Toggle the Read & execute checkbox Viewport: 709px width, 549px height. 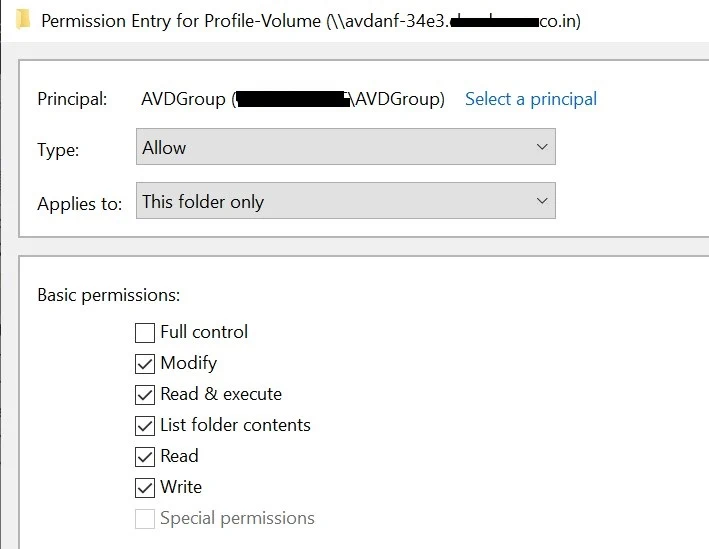(145, 394)
